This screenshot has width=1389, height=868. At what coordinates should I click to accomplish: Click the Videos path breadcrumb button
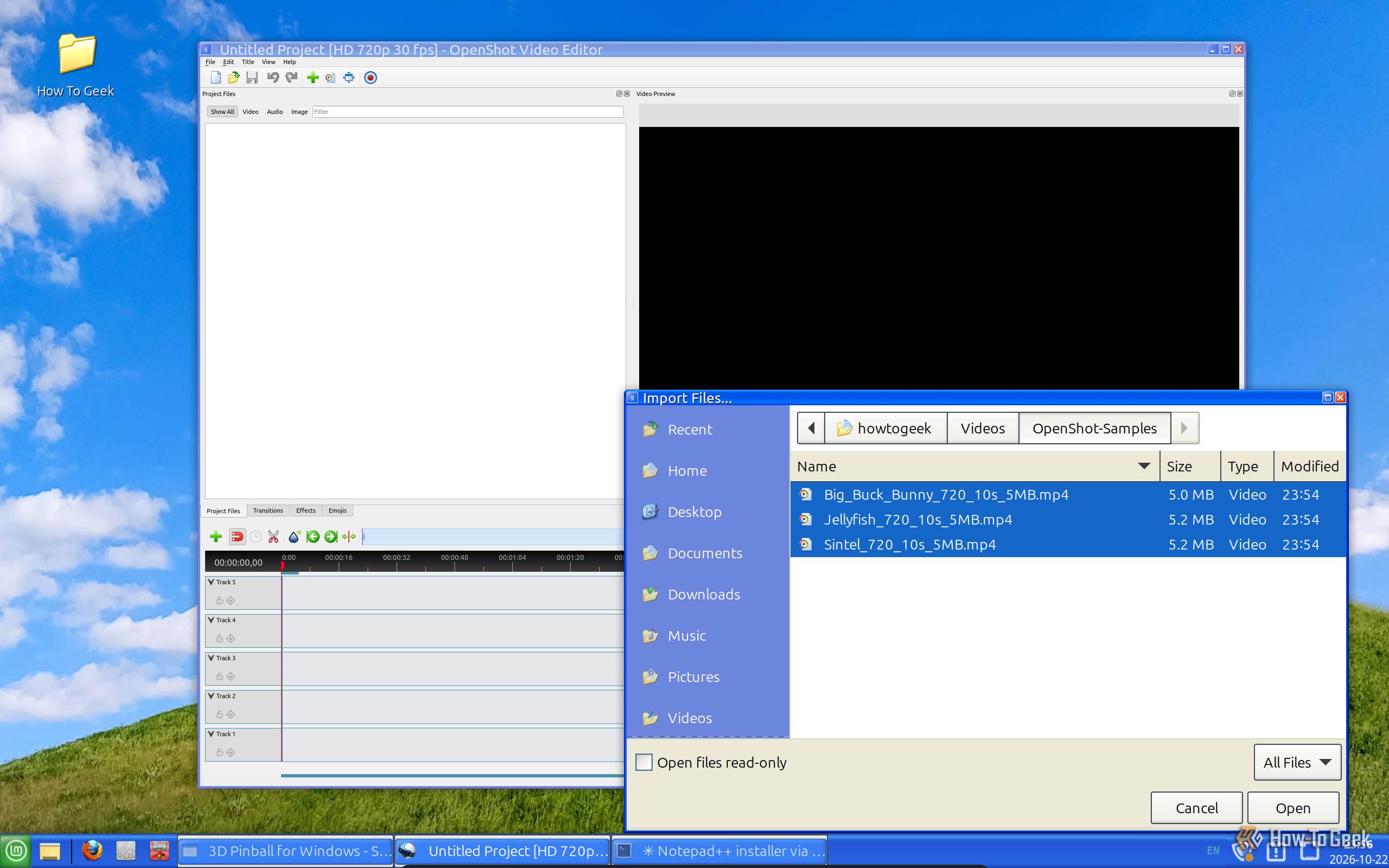[983, 428]
